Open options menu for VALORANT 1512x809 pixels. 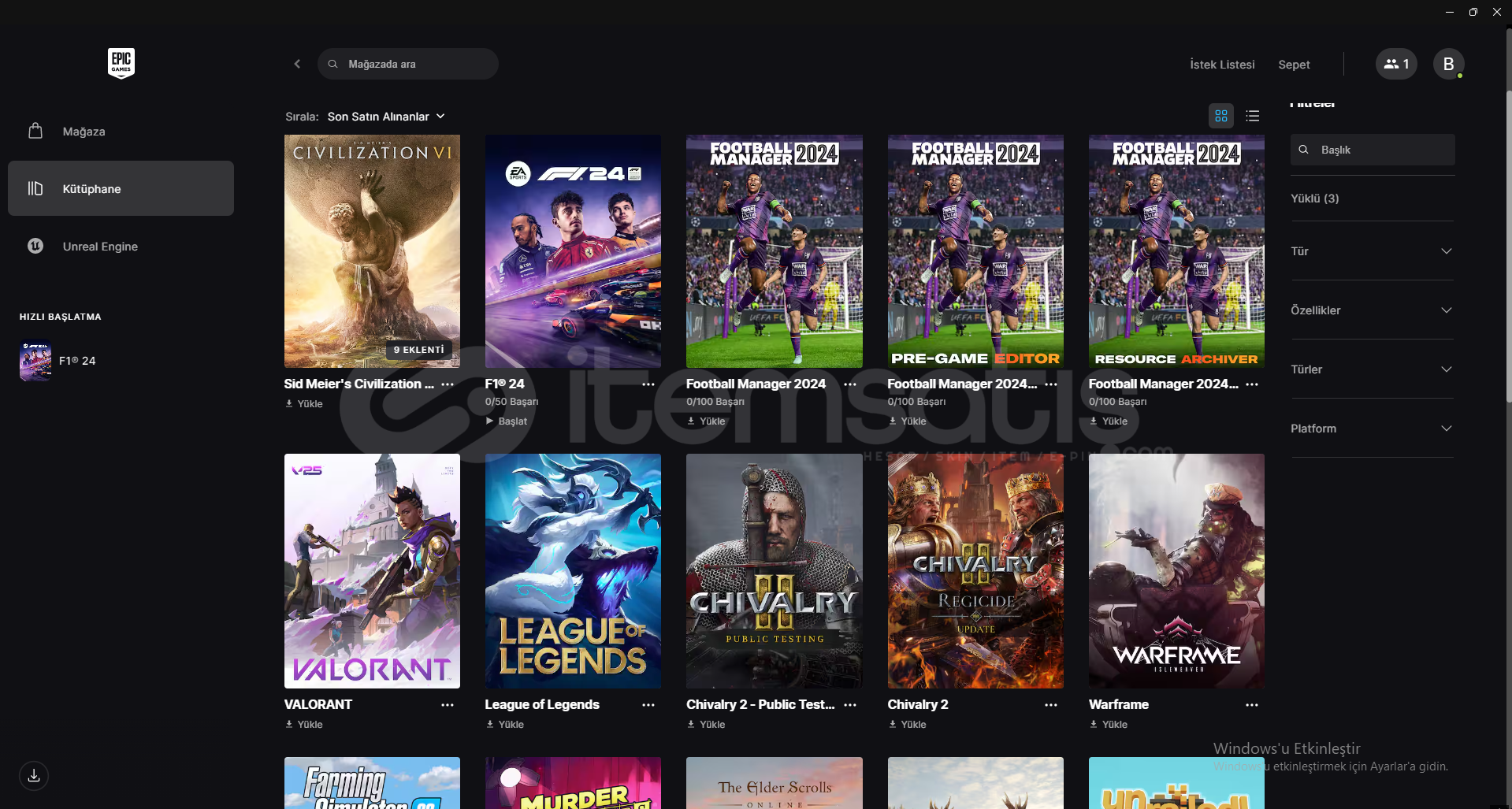tap(448, 705)
